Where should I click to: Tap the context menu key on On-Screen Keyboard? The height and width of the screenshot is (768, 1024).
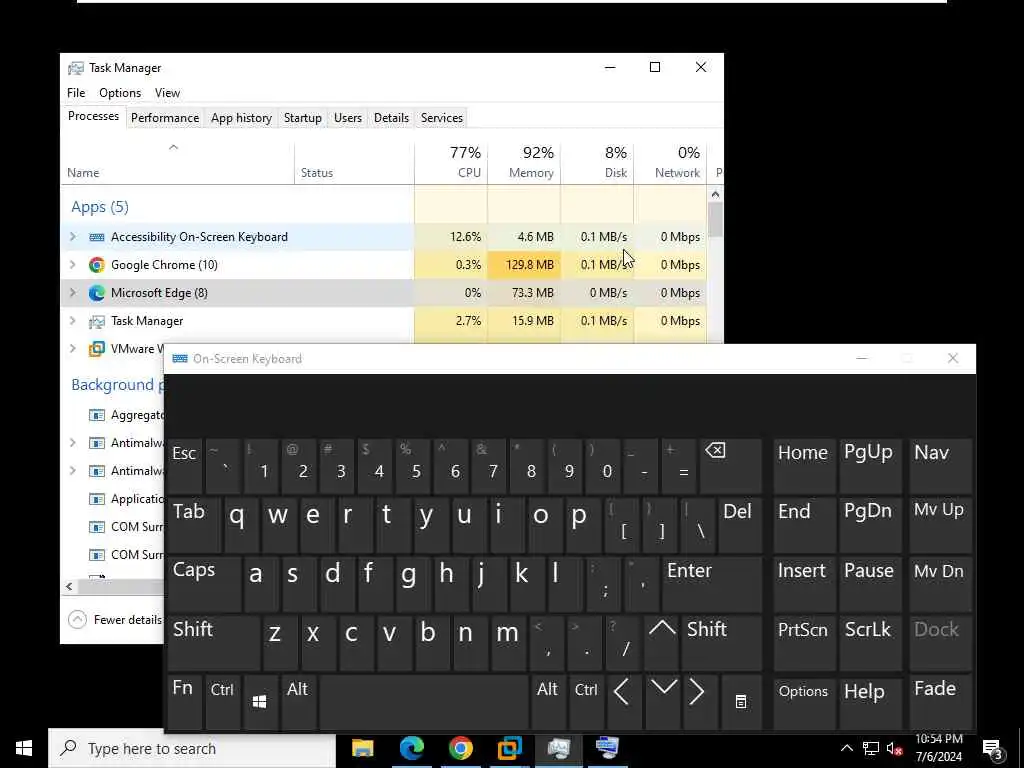click(741, 701)
